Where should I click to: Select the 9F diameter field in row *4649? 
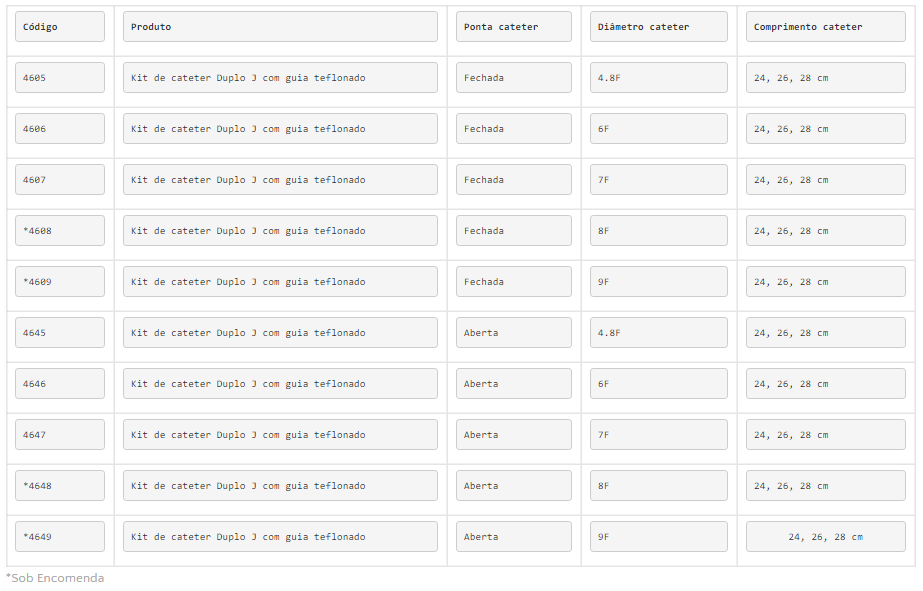click(658, 537)
